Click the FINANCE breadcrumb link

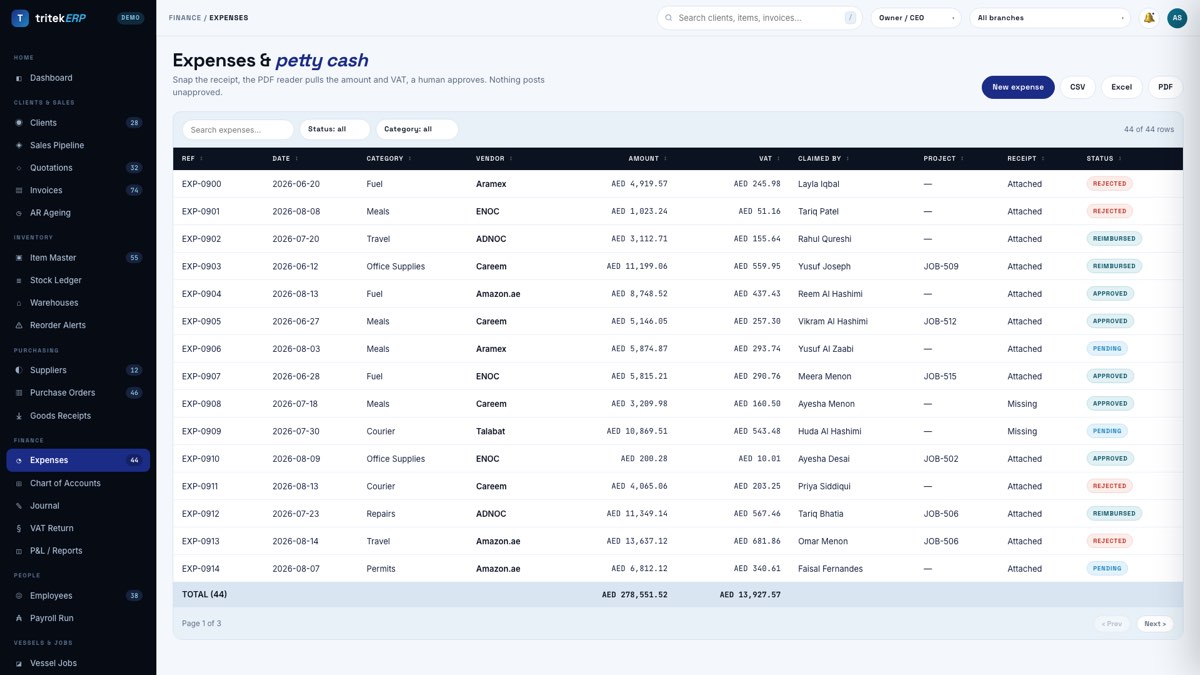[184, 18]
